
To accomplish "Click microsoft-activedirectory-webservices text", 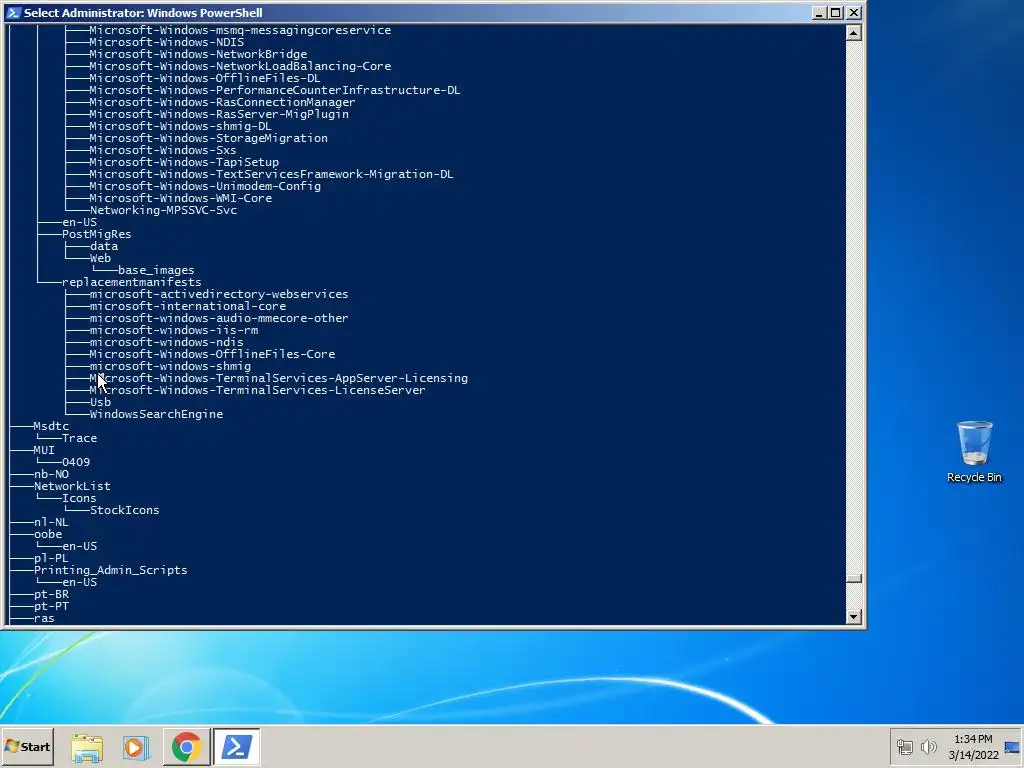I will point(219,295).
